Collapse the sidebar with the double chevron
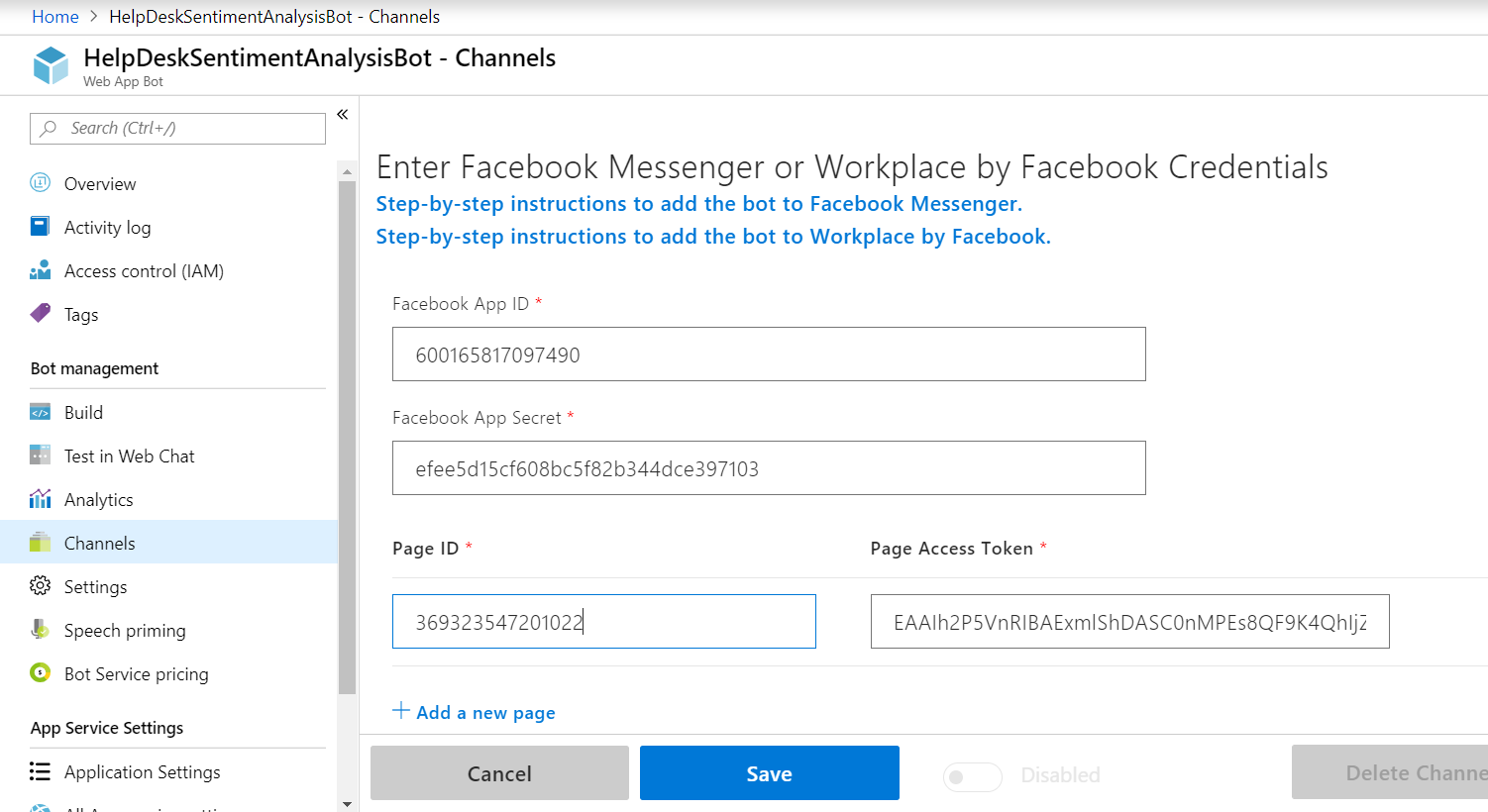 click(x=343, y=115)
